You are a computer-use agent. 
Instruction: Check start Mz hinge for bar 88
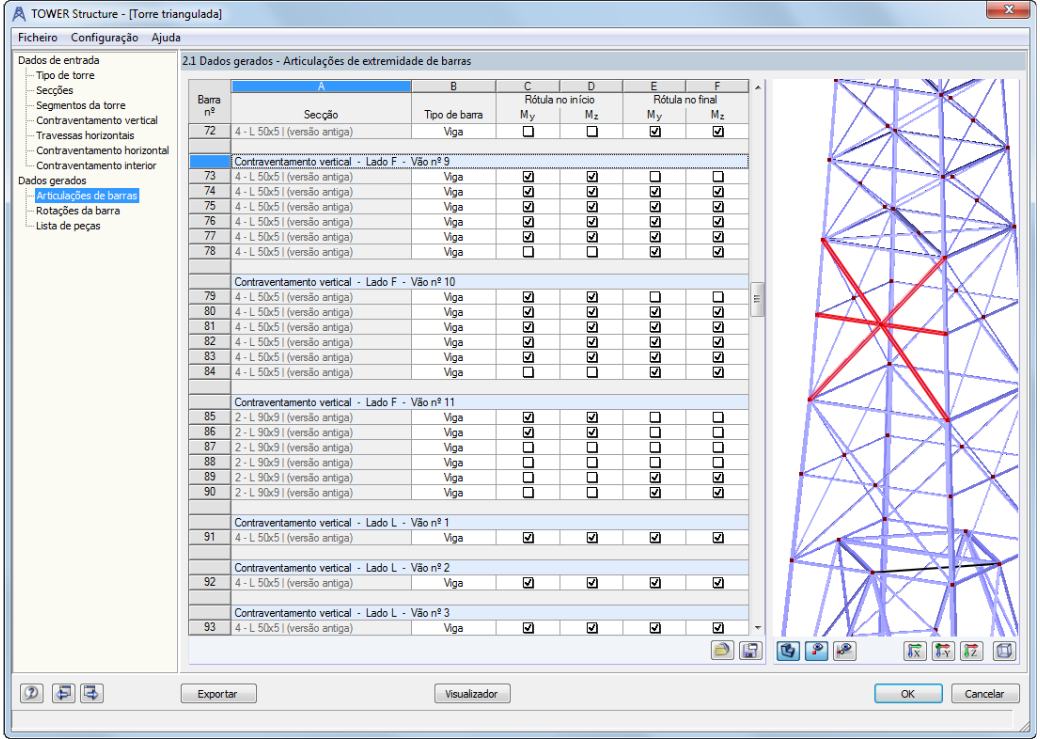(x=592, y=462)
